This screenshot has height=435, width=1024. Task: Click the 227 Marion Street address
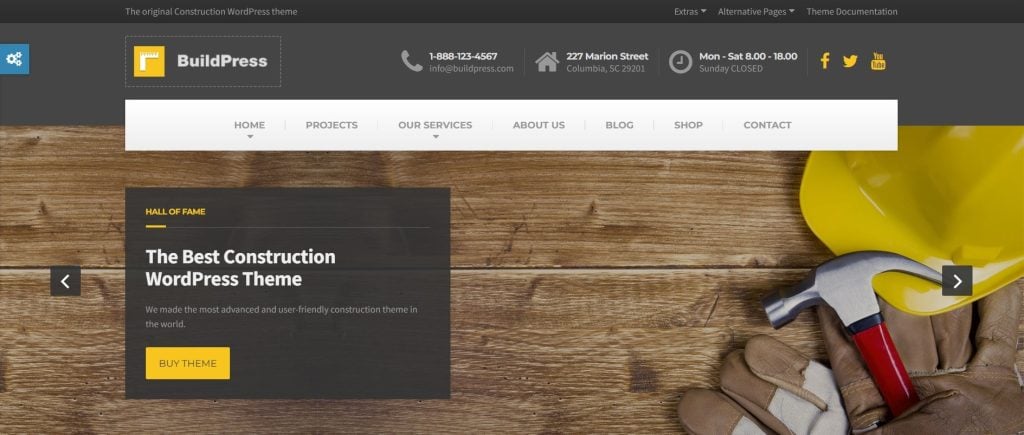(x=607, y=56)
